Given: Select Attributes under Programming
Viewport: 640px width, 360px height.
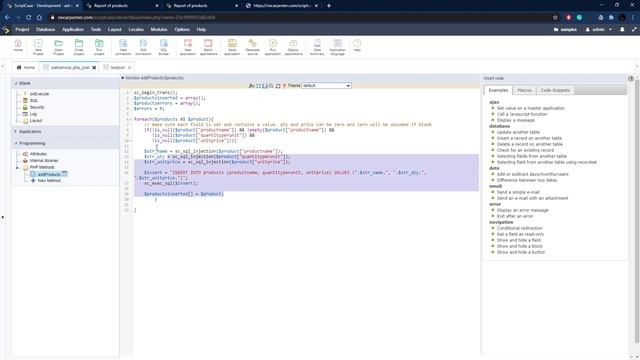Looking at the screenshot, I should [38, 154].
